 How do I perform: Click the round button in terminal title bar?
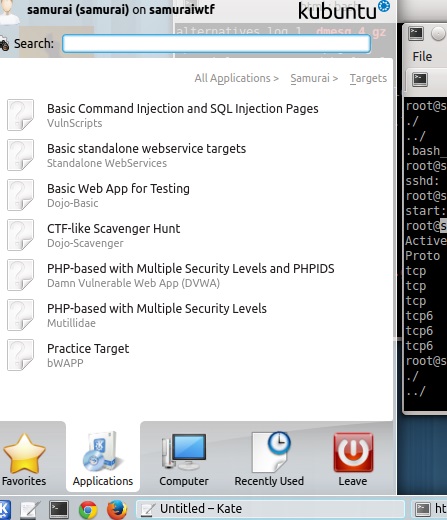tap(438, 34)
